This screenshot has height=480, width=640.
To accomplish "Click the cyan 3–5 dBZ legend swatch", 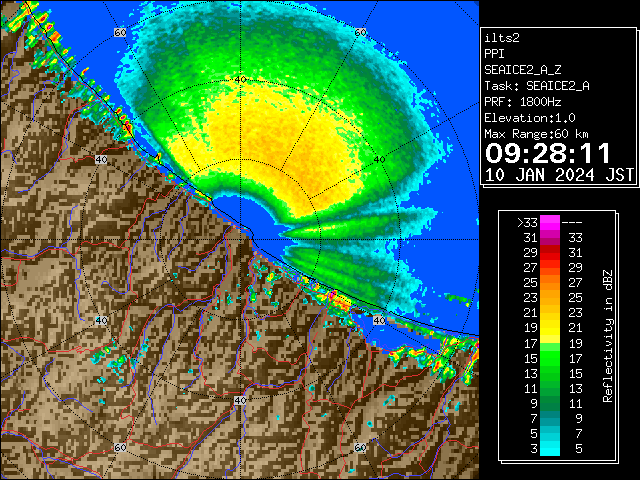I will 550,448.
